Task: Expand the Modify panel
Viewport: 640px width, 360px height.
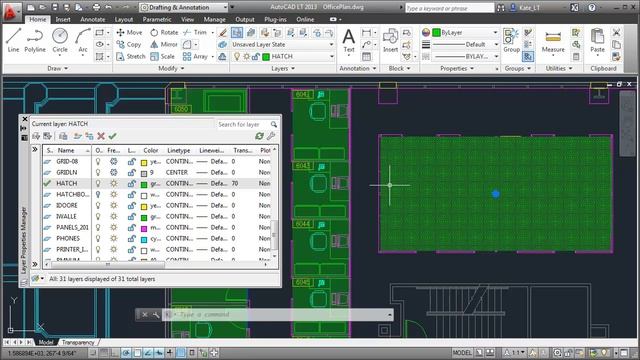Action: point(171,69)
